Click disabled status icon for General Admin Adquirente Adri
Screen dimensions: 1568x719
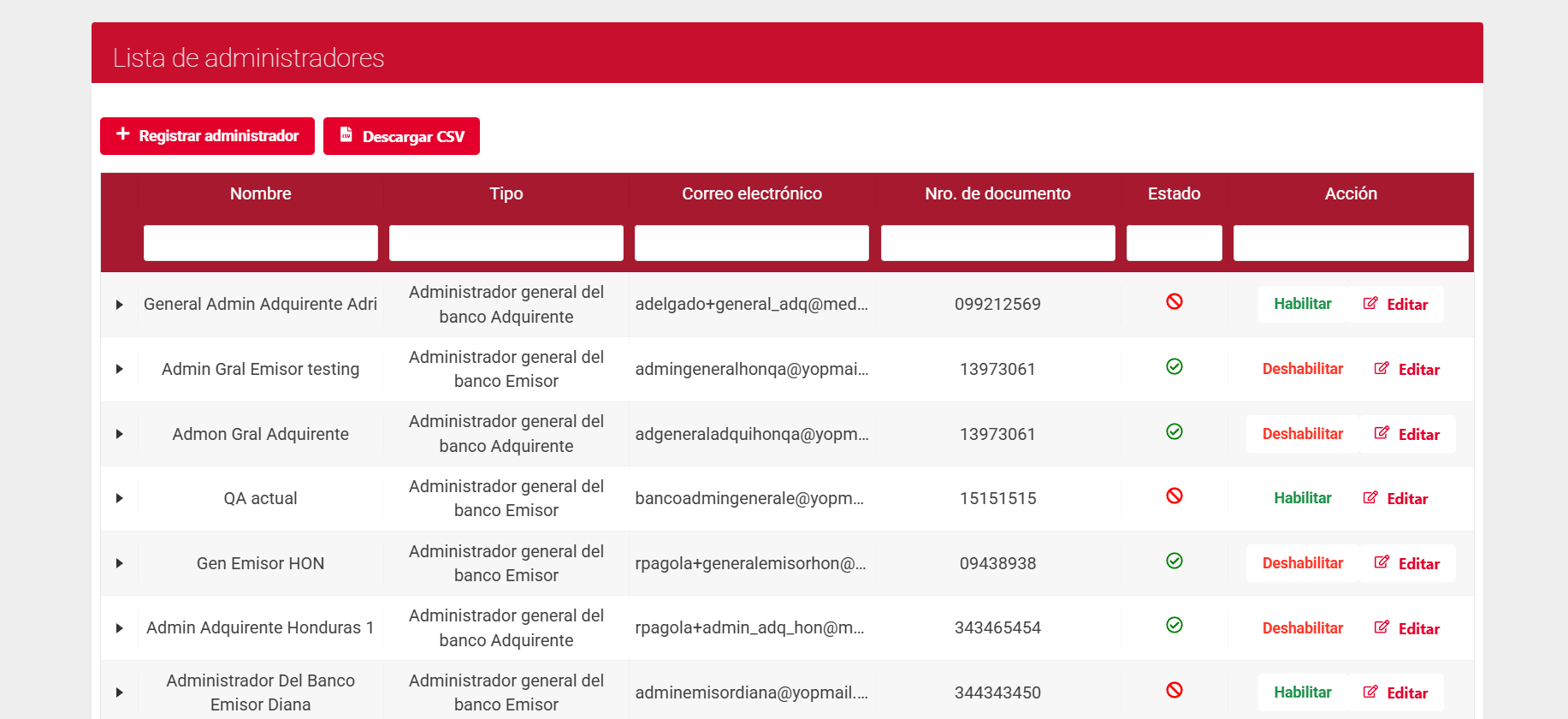click(1174, 301)
